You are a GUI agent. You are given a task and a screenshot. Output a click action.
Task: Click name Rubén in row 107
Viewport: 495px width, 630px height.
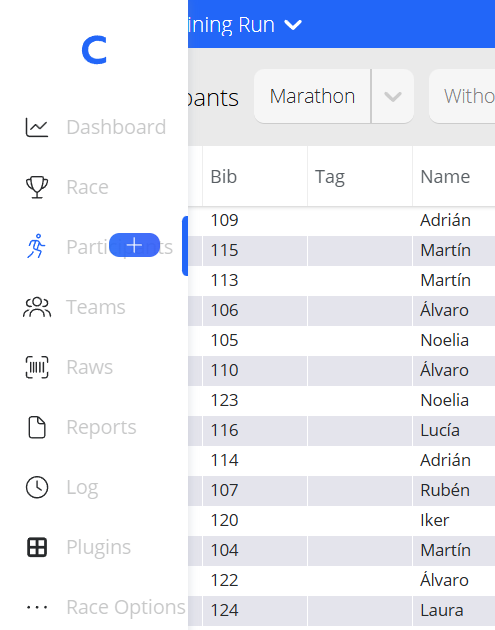[x=445, y=491]
